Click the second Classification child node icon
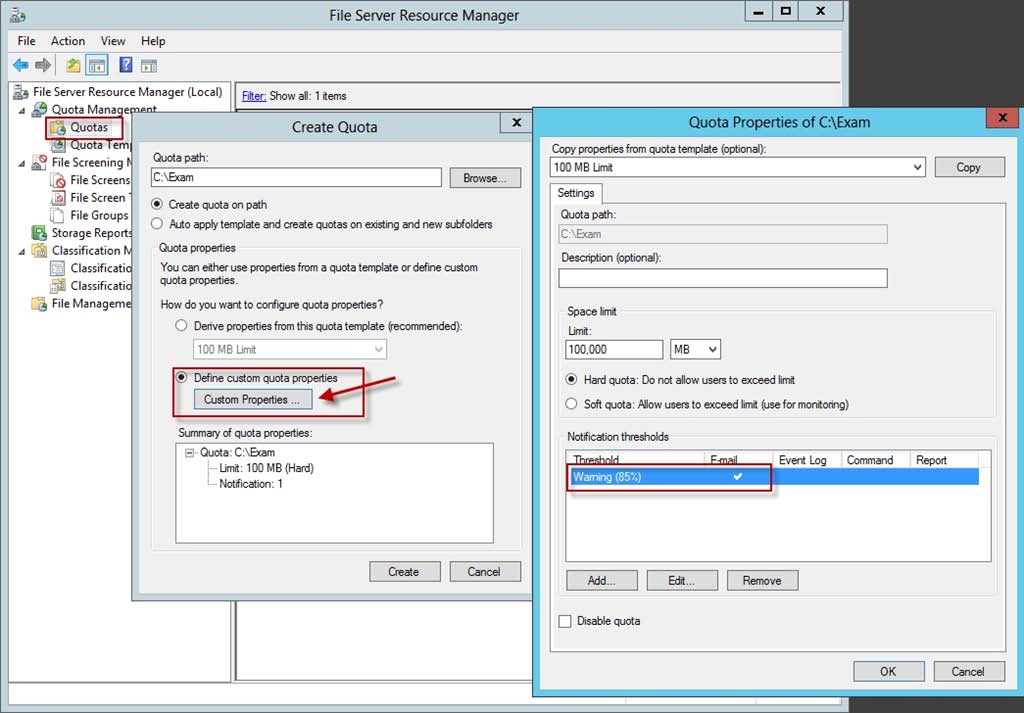Screen dimensions: 1024x713 pos(58,285)
